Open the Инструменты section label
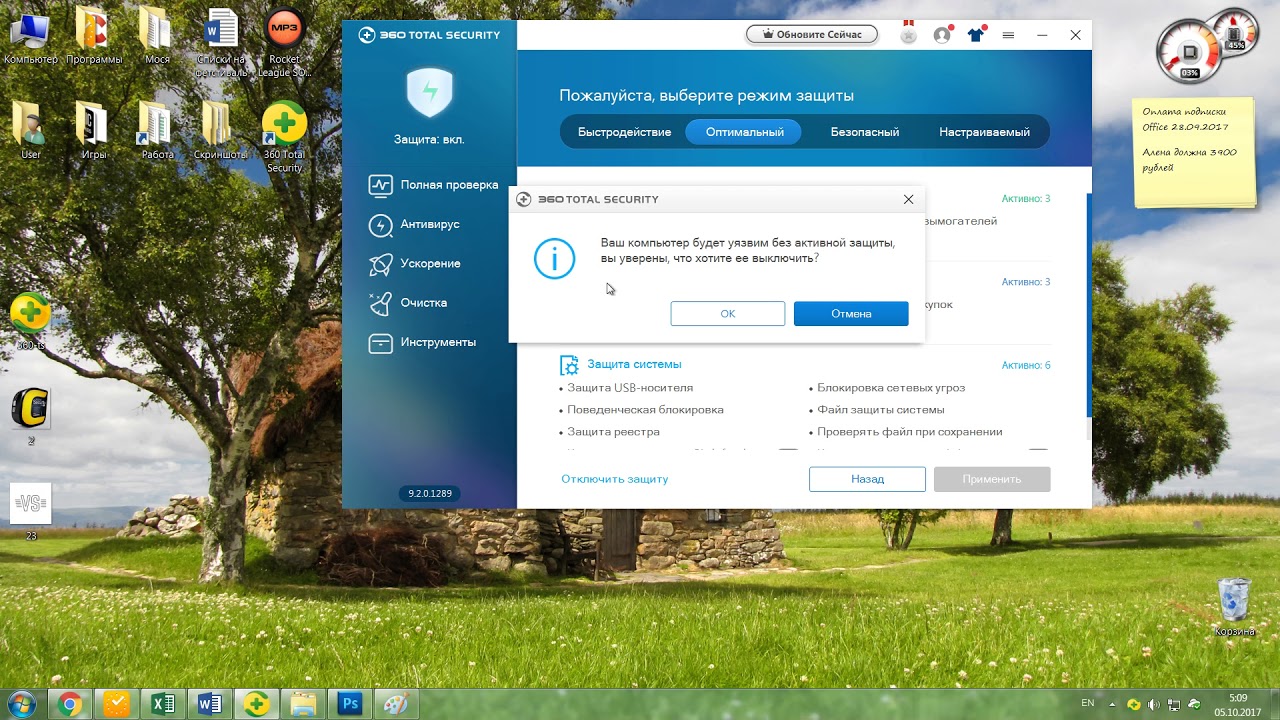The image size is (1280, 720). click(438, 343)
